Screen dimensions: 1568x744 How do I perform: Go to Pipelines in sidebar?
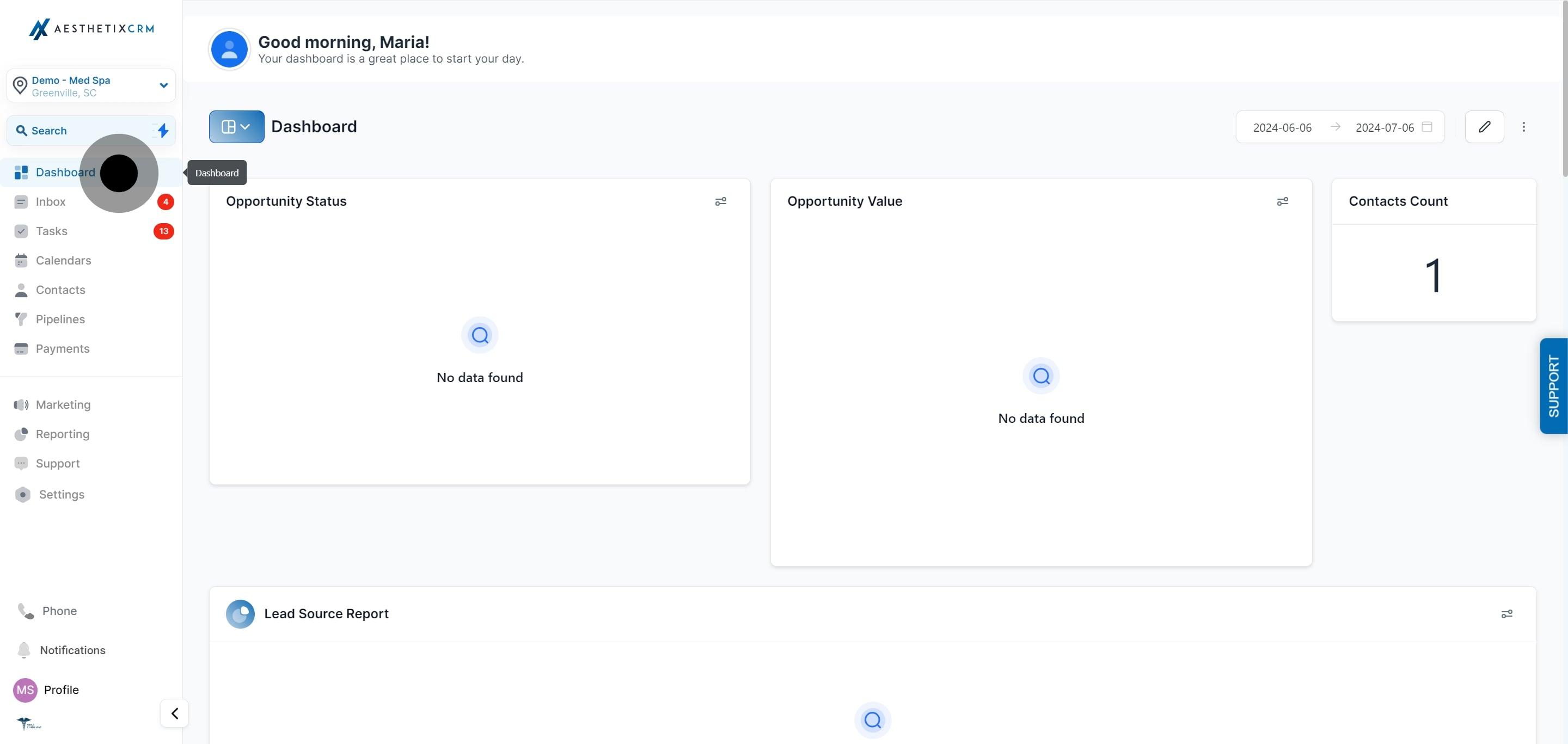pyautogui.click(x=60, y=319)
